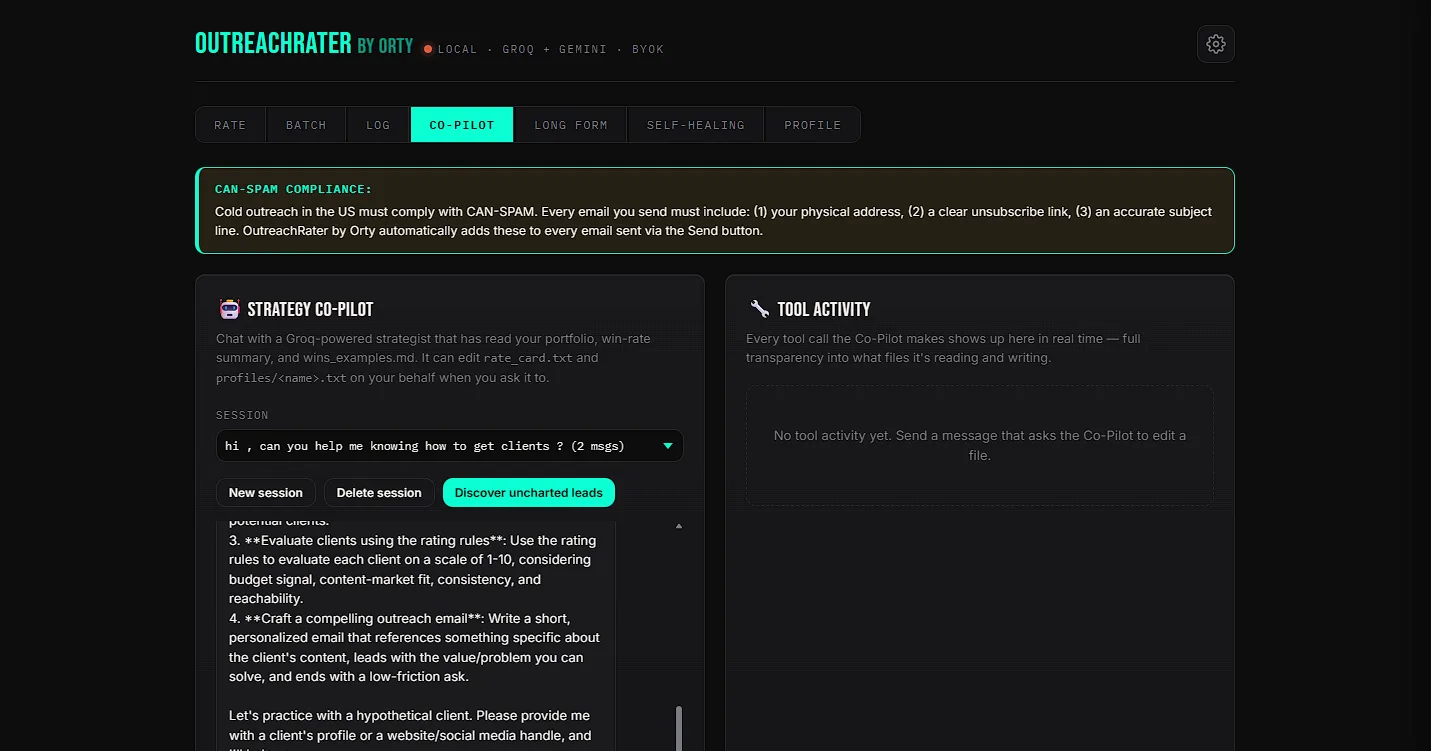This screenshot has height=751, width=1431.
Task: Open the Batch tab
Action: coord(306,125)
